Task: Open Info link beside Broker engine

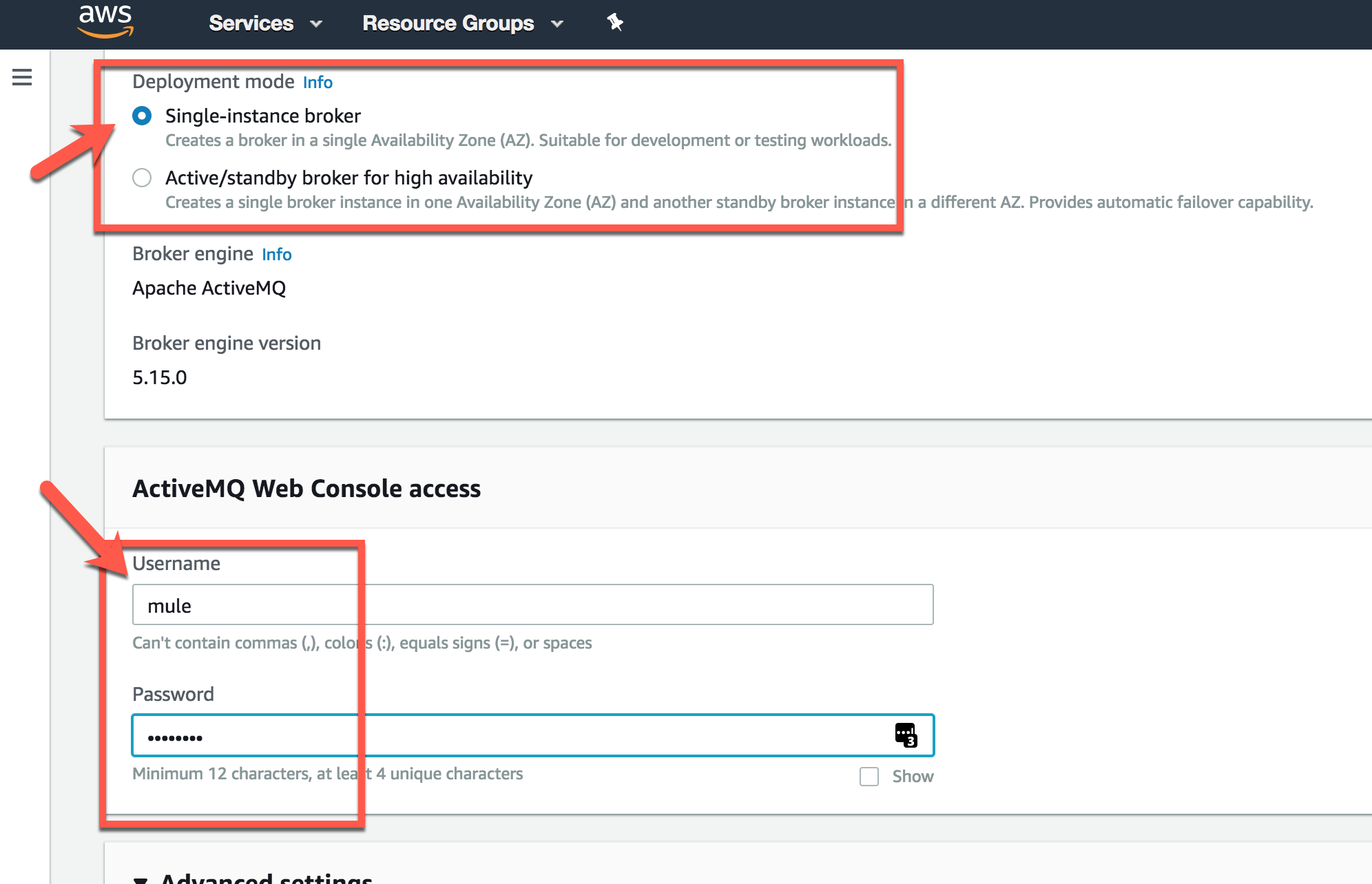Action: point(277,255)
